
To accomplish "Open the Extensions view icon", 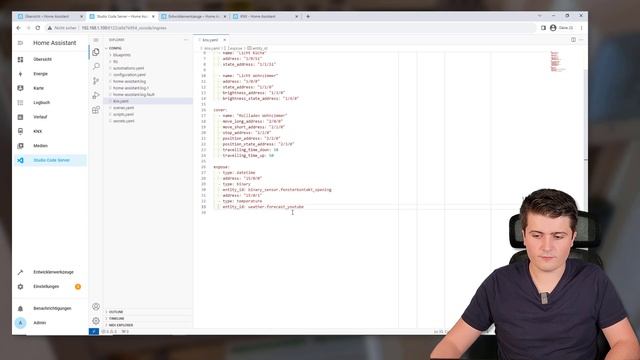I will [x=96, y=110].
